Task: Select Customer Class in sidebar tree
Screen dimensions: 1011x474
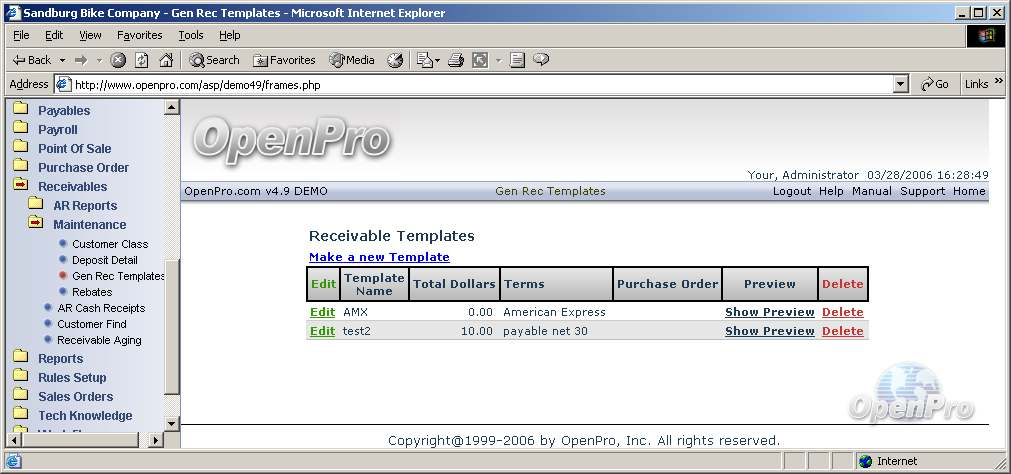Action: (x=110, y=244)
